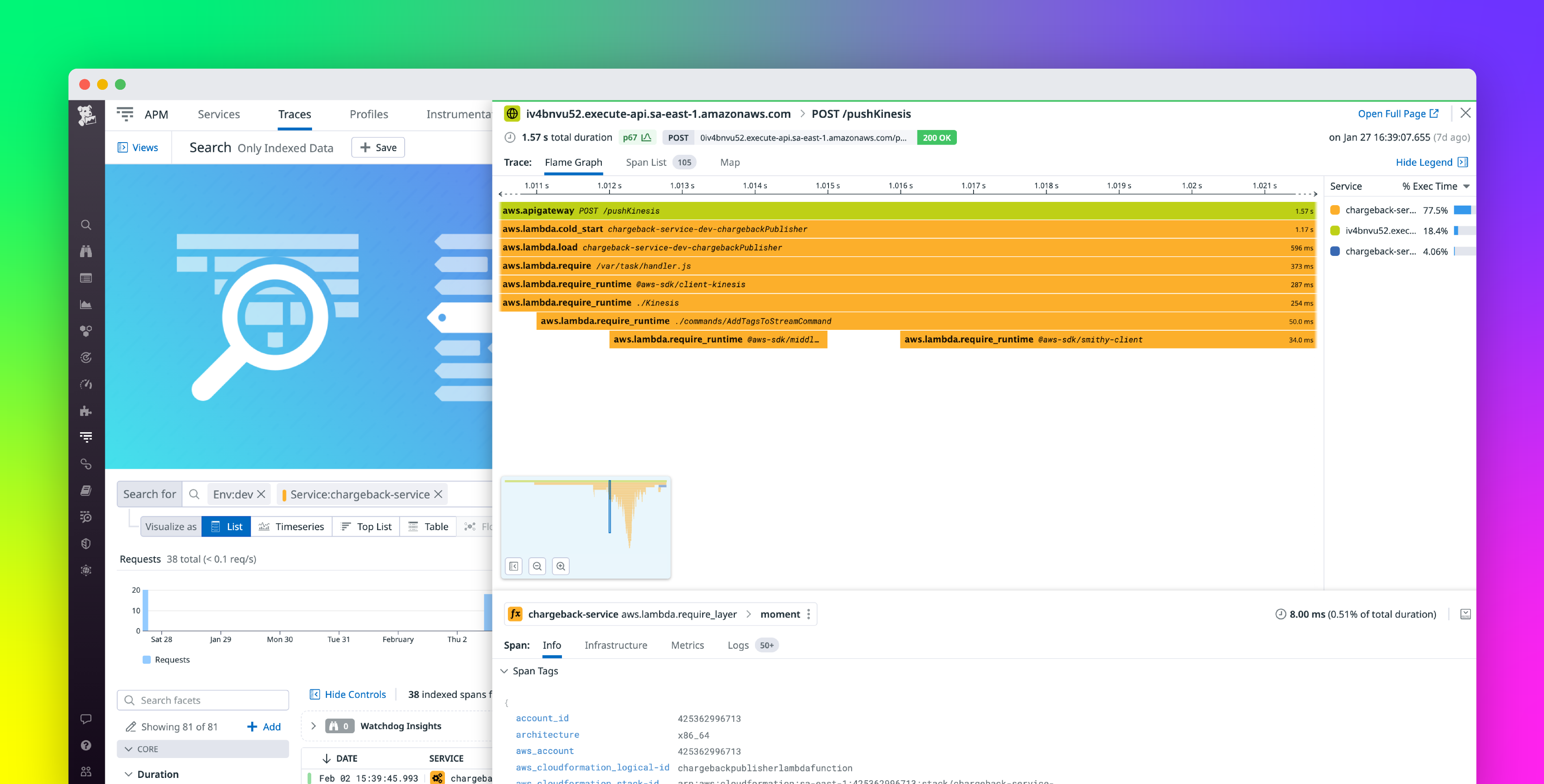Open the Watchdog binoculars icon in sidebar
This screenshot has height=784, width=1544.
click(86, 252)
